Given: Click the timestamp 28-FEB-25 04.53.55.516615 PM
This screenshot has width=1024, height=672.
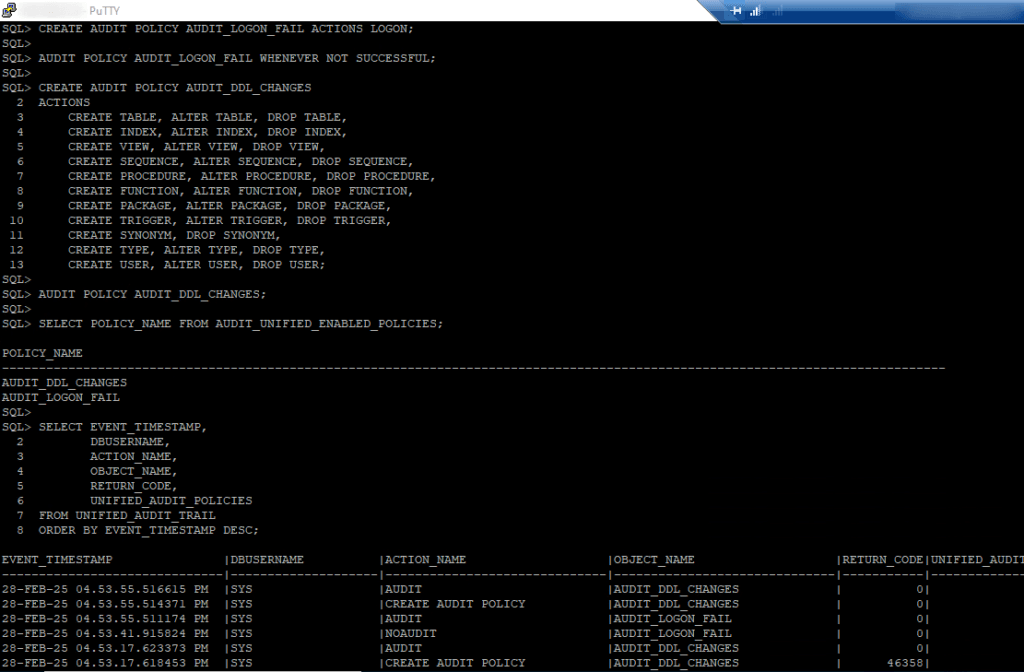Looking at the screenshot, I should pos(107,589).
